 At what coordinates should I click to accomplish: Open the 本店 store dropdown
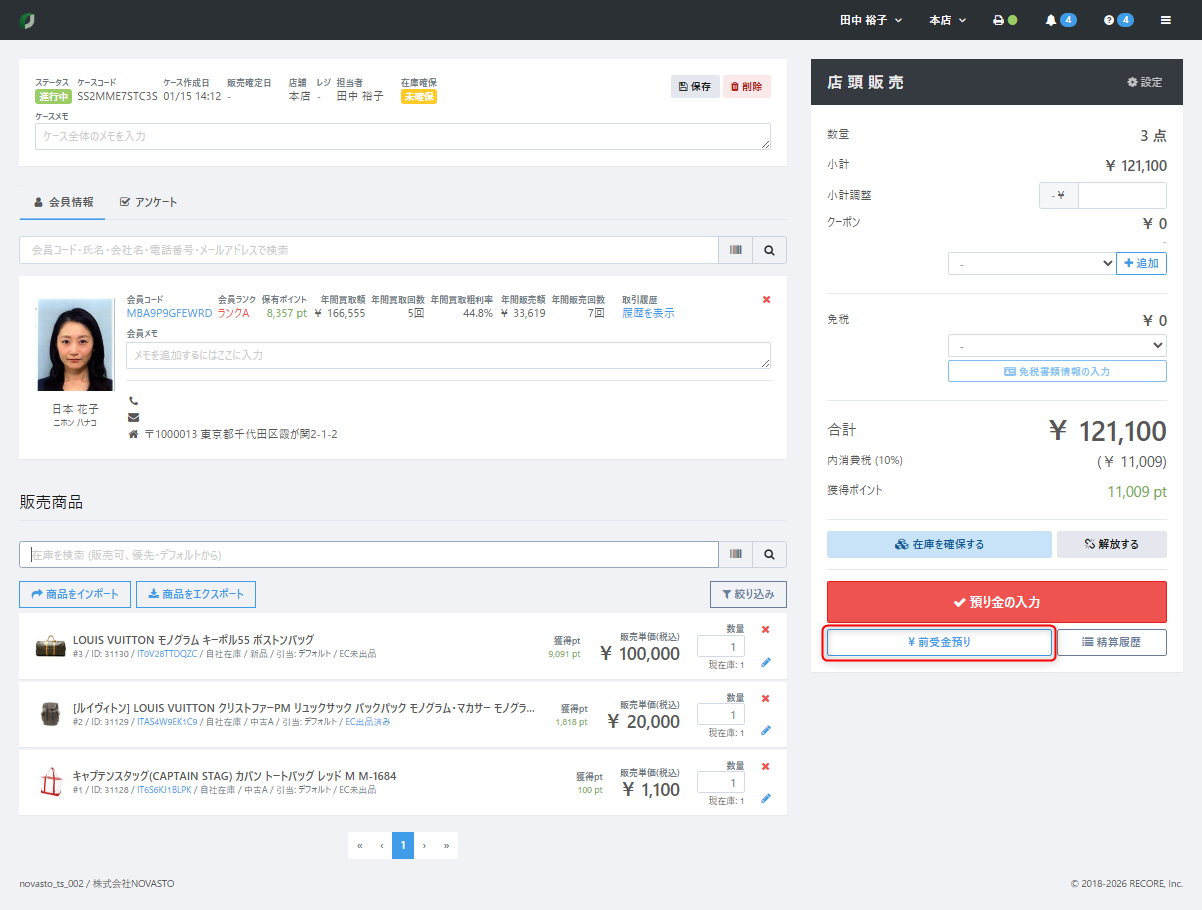(x=948, y=20)
